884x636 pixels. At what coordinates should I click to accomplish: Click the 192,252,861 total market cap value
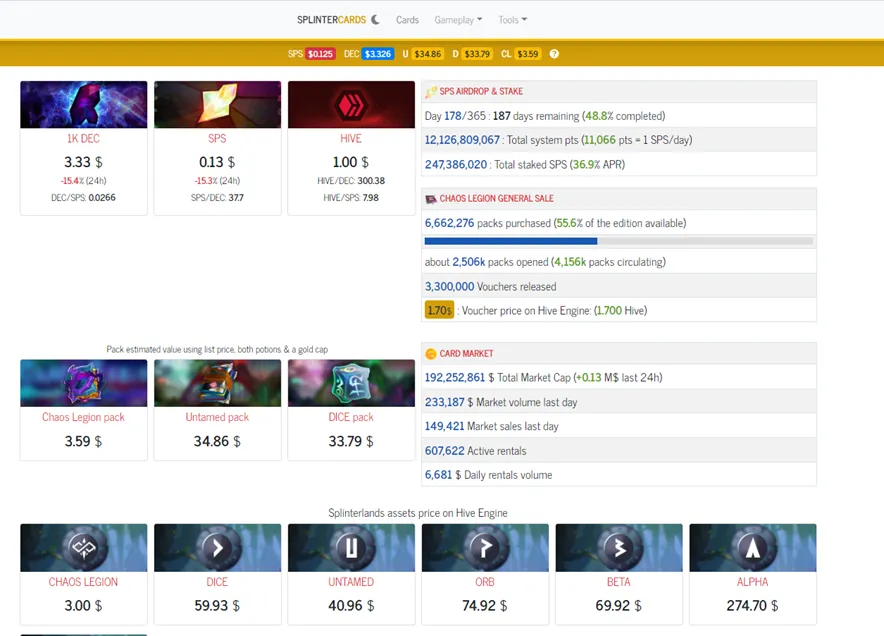(x=455, y=378)
